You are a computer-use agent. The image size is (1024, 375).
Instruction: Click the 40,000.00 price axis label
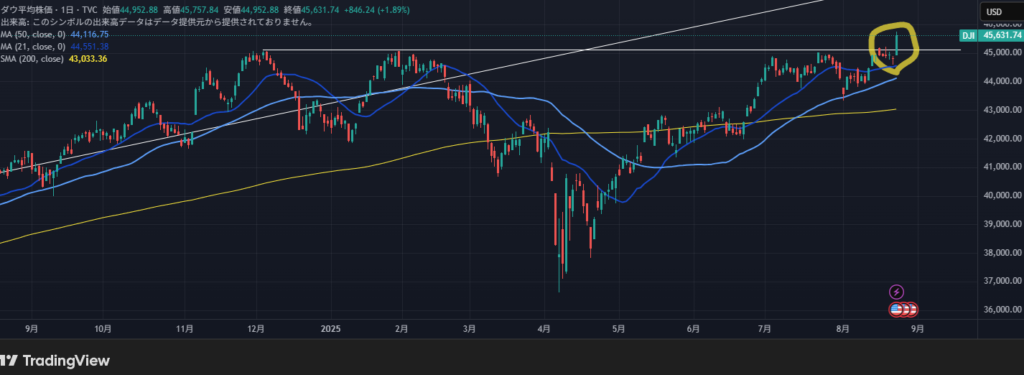pos(1001,195)
